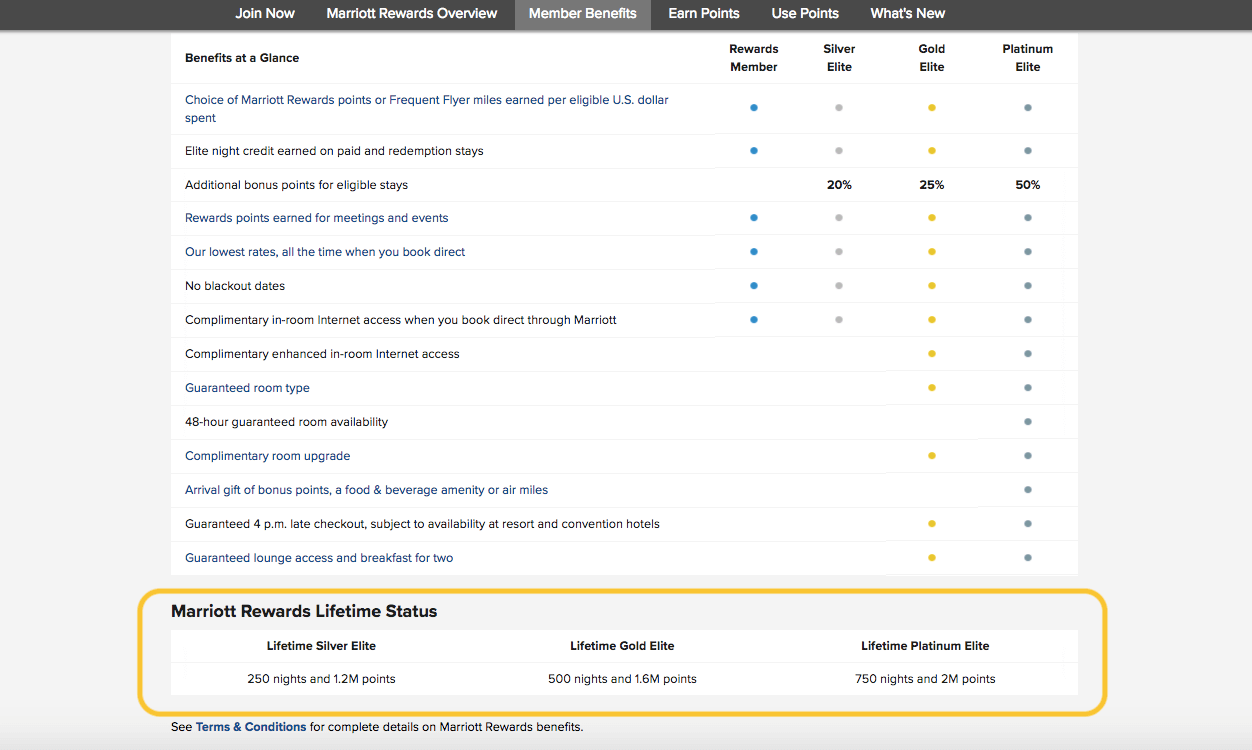
Task: Click 48-hour guaranteed room availability text
Action: pyautogui.click(x=286, y=422)
